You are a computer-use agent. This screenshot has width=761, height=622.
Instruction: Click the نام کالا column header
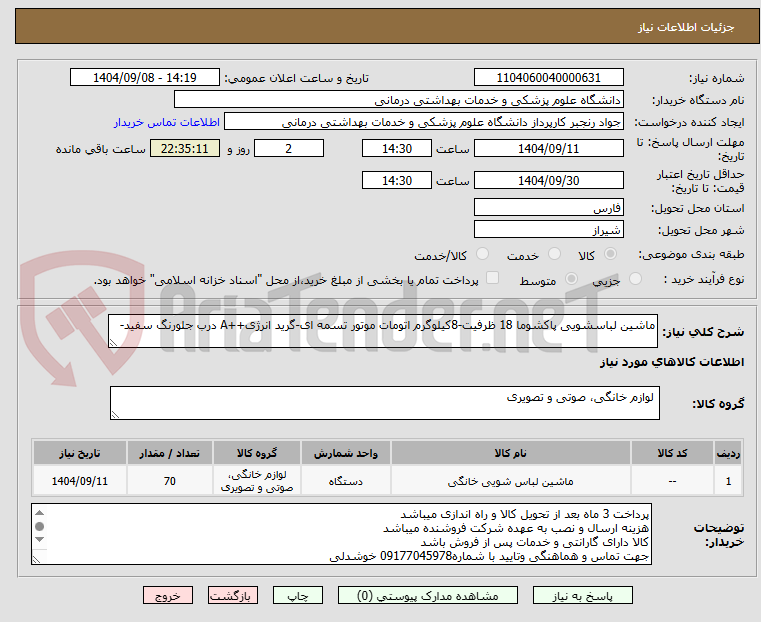coord(510,453)
